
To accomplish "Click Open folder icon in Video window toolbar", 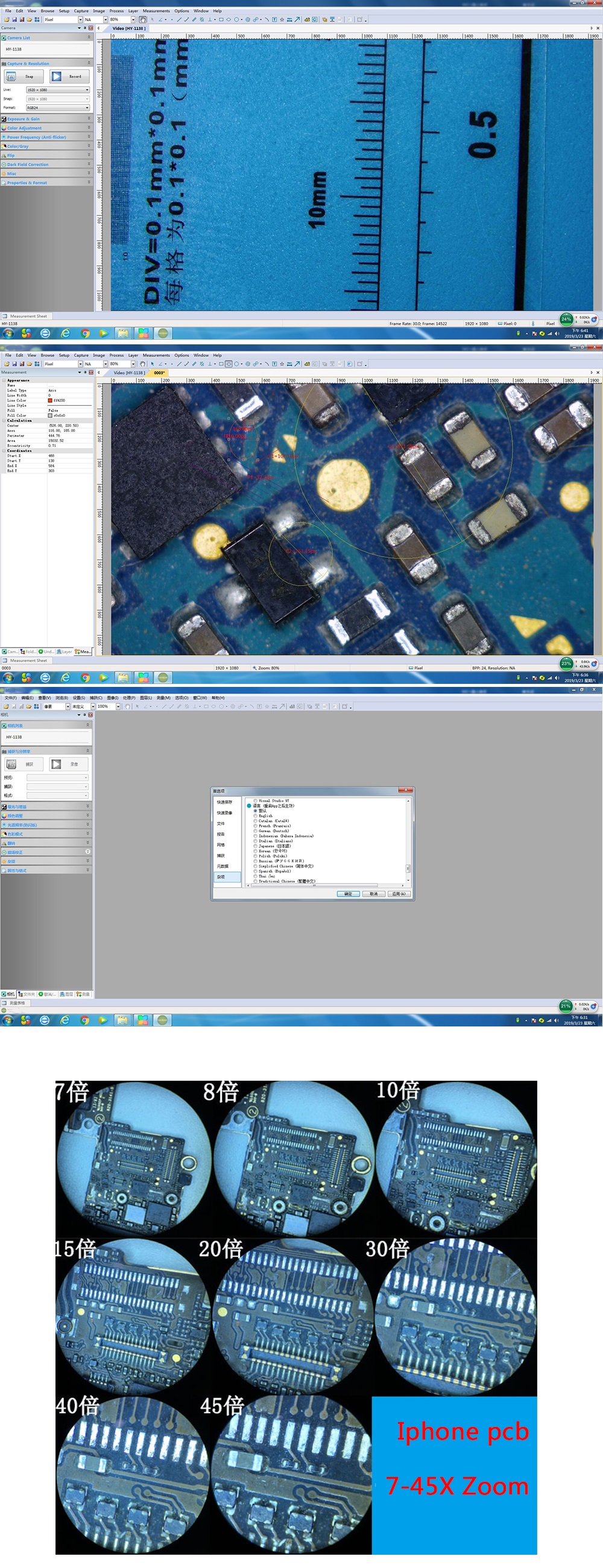I will coord(6,19).
